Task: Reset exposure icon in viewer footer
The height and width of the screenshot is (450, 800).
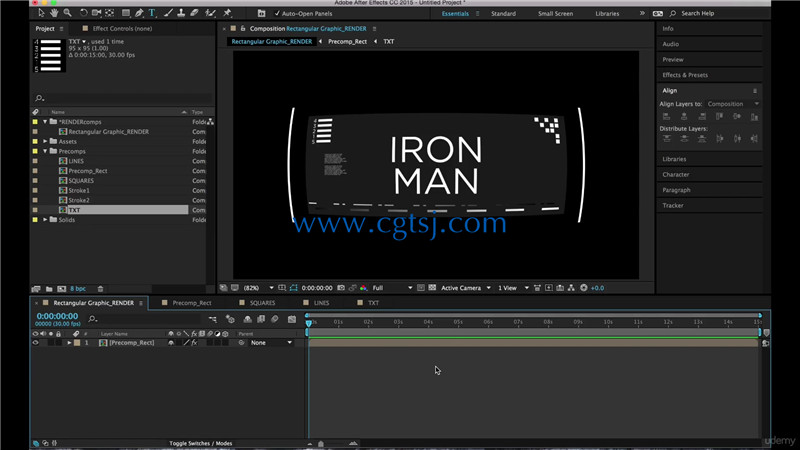Action: 584,288
